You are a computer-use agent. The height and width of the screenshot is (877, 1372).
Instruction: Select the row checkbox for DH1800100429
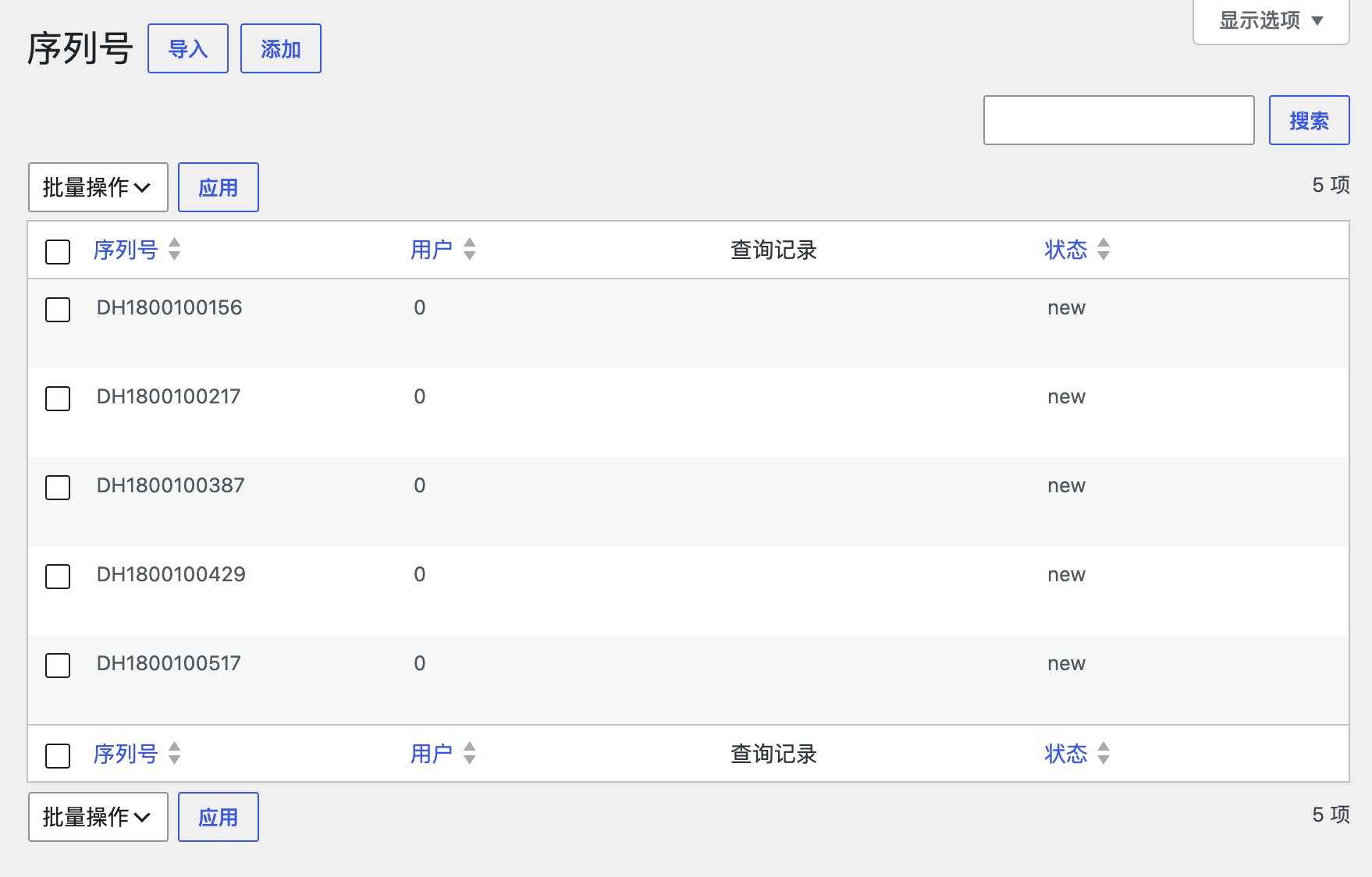click(58, 577)
